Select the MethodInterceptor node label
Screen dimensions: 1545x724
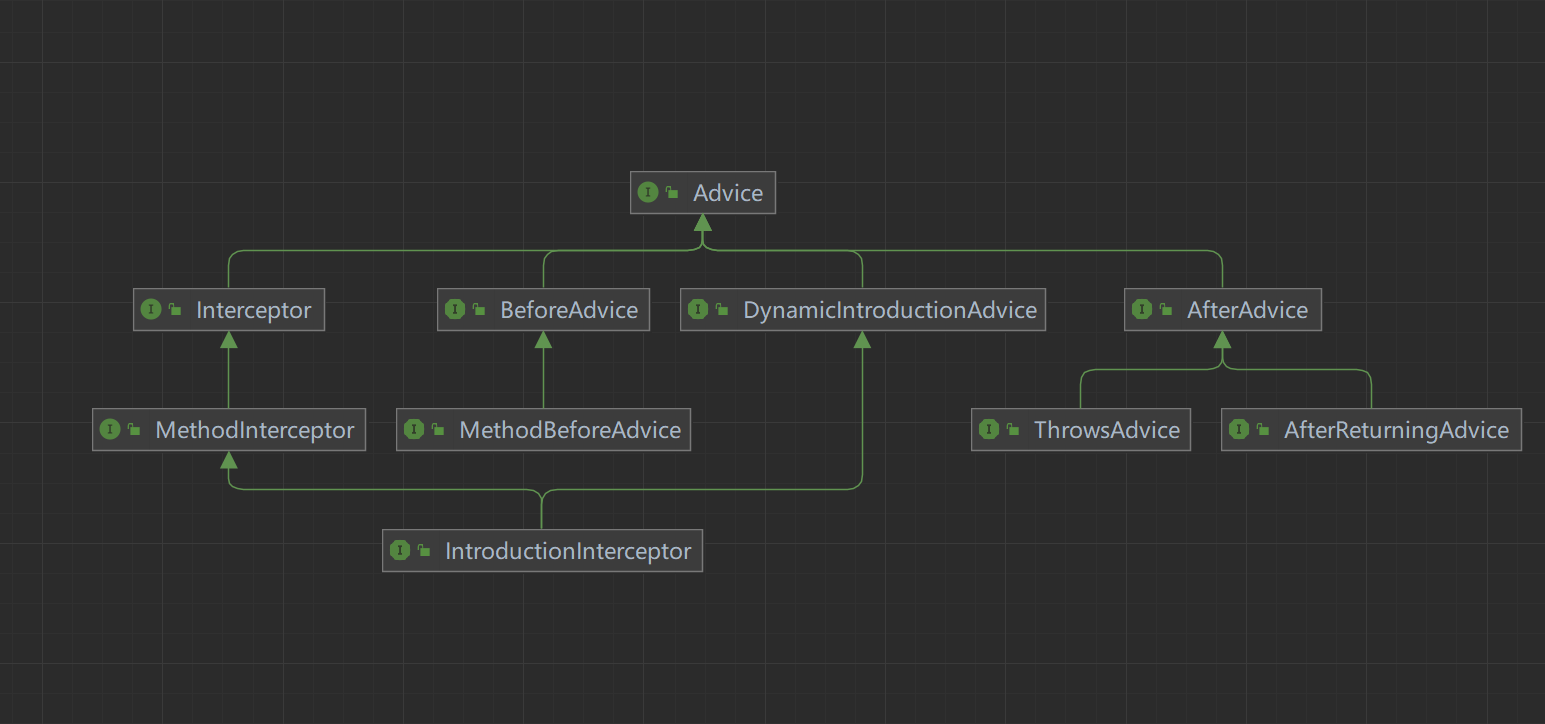[254, 430]
